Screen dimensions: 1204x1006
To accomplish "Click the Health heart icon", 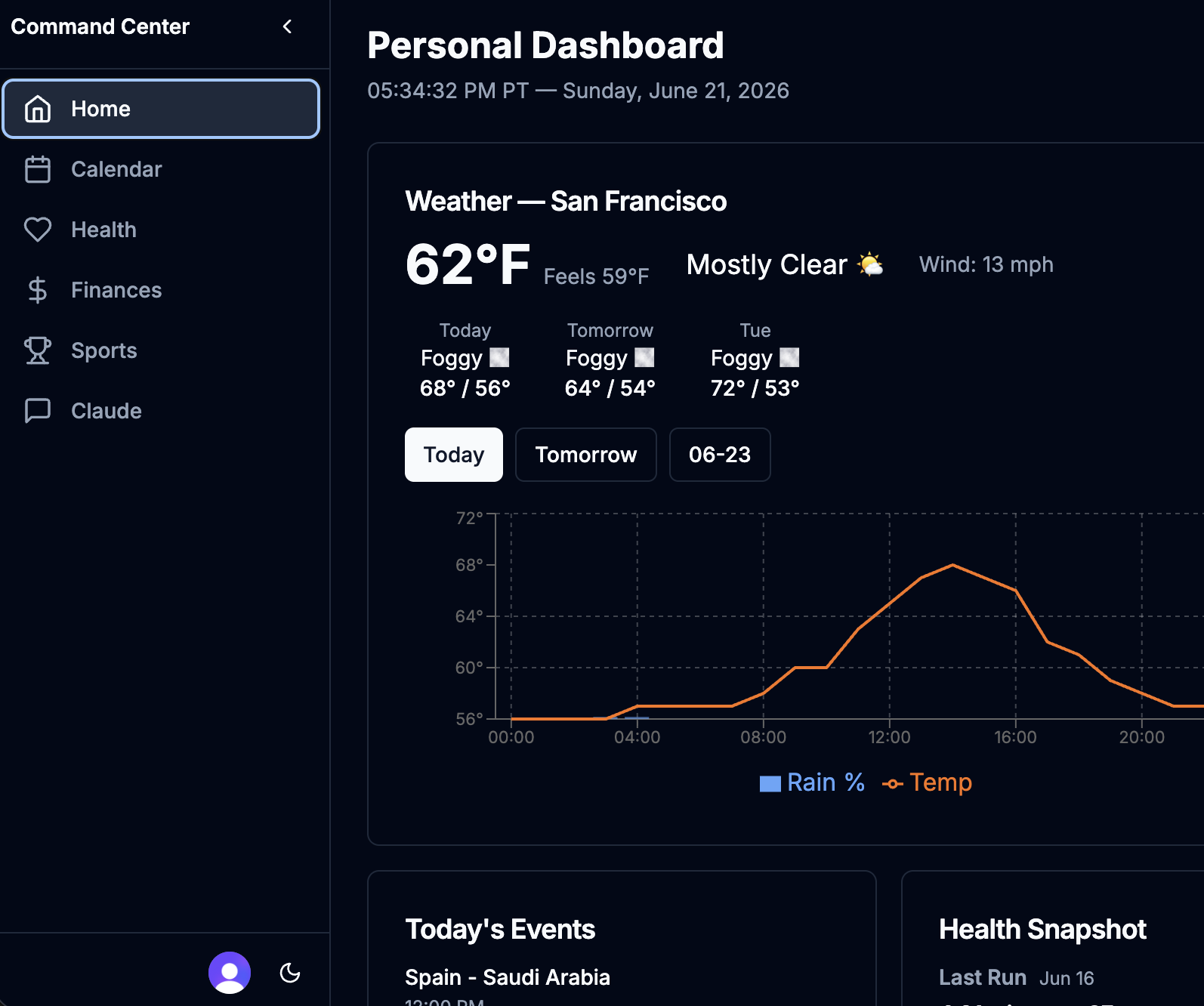I will tap(38, 230).
